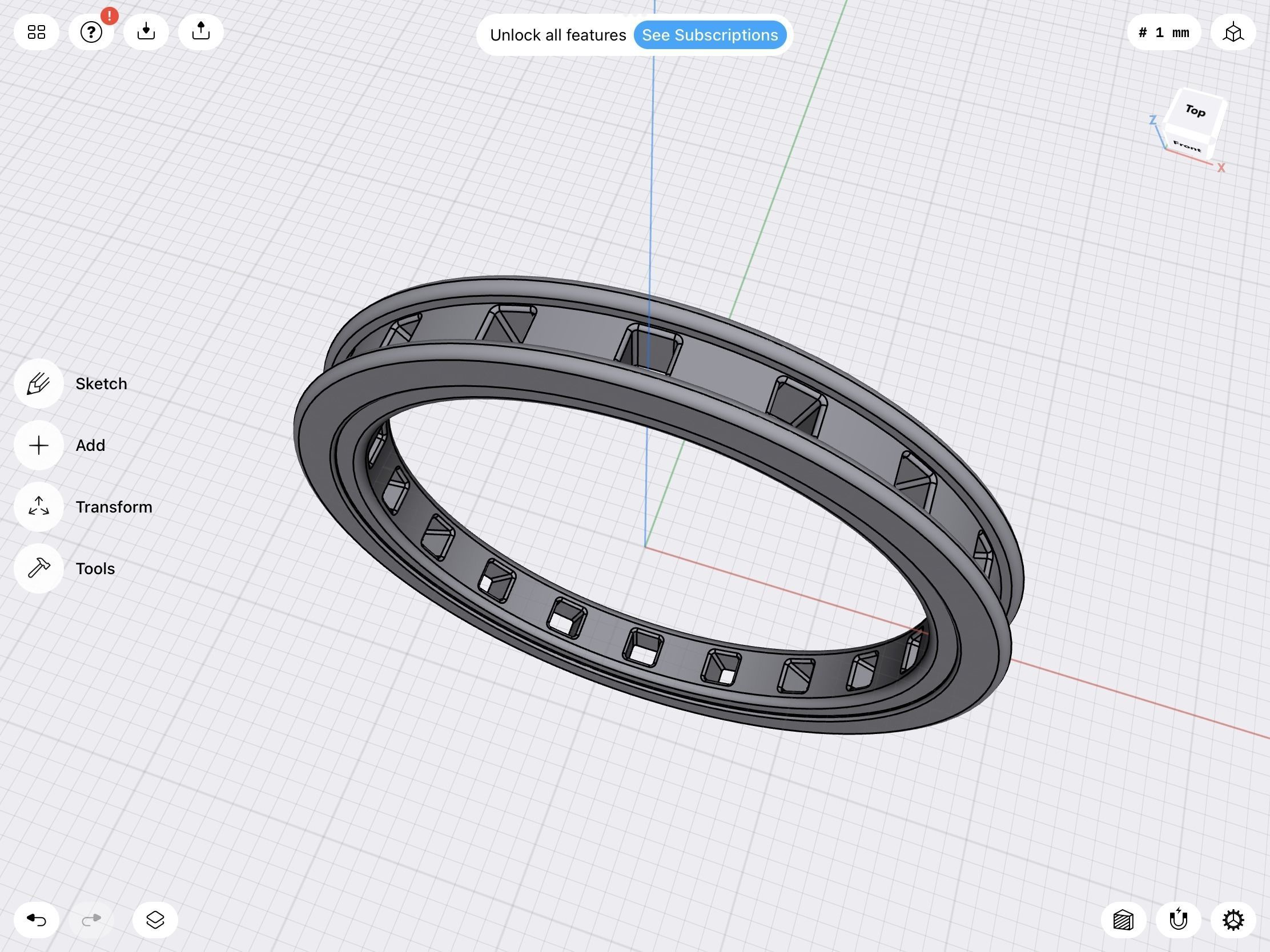
Task: Click the red alert badge on Help
Action: click(109, 15)
